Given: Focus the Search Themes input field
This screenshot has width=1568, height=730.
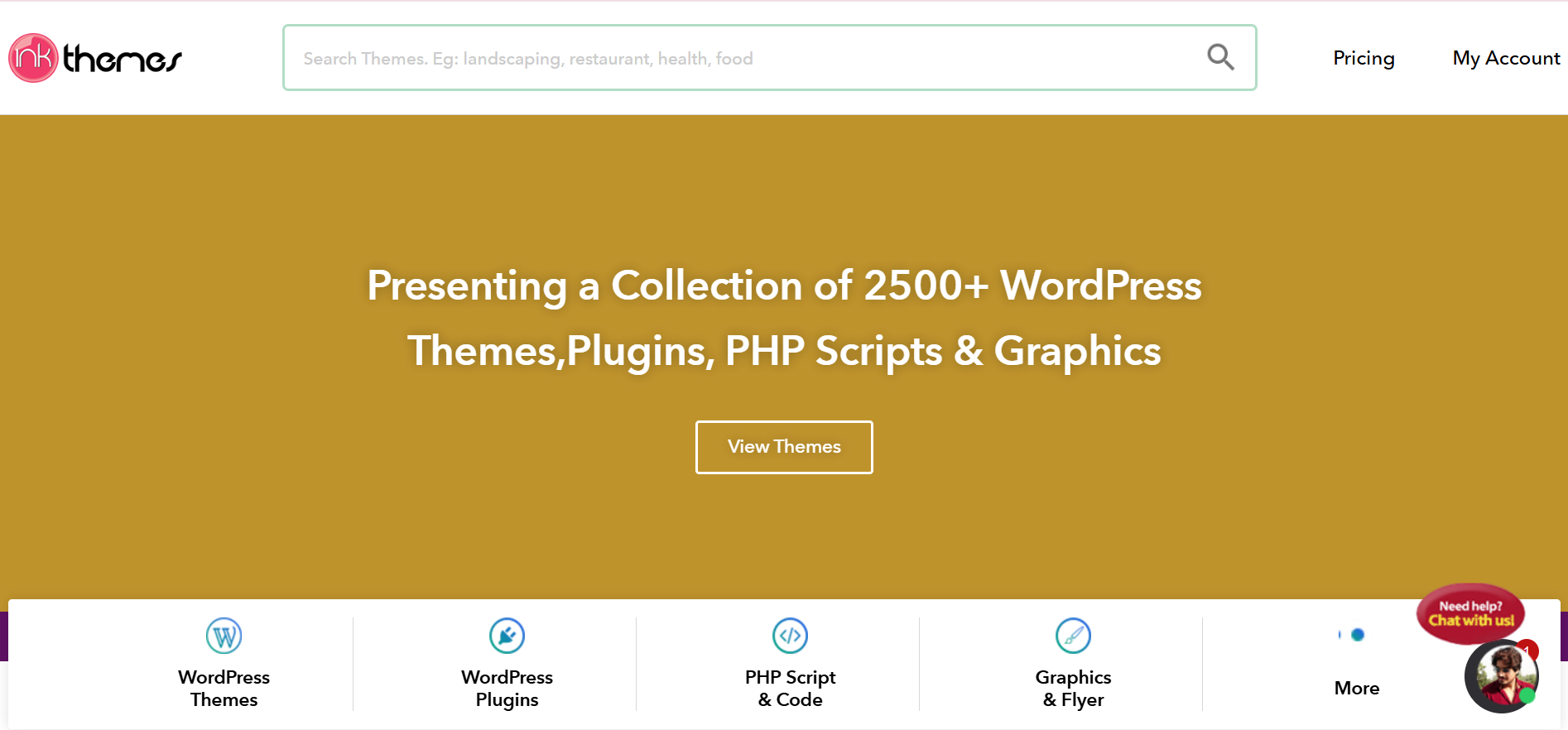Looking at the screenshot, I should pos(769,58).
